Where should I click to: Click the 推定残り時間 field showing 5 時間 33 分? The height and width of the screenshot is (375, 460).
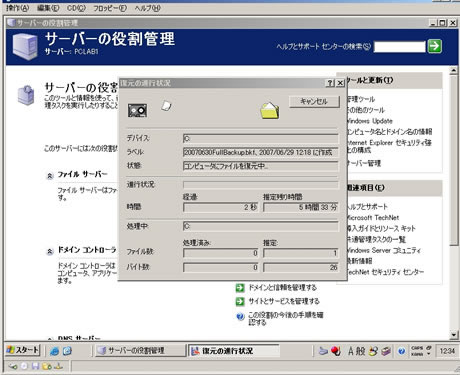(301, 207)
